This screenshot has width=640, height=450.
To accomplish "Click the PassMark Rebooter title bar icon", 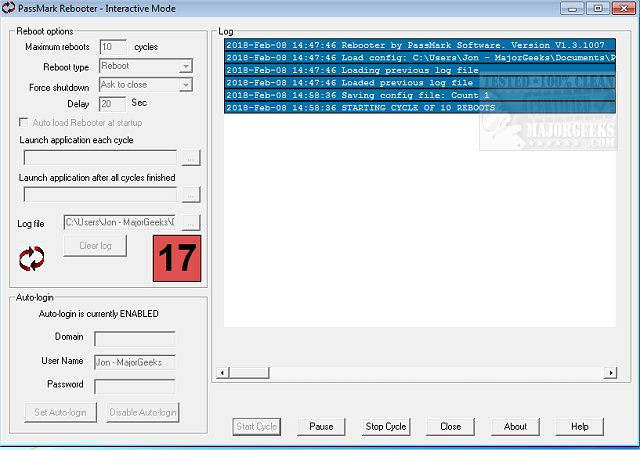I will click(x=8, y=8).
